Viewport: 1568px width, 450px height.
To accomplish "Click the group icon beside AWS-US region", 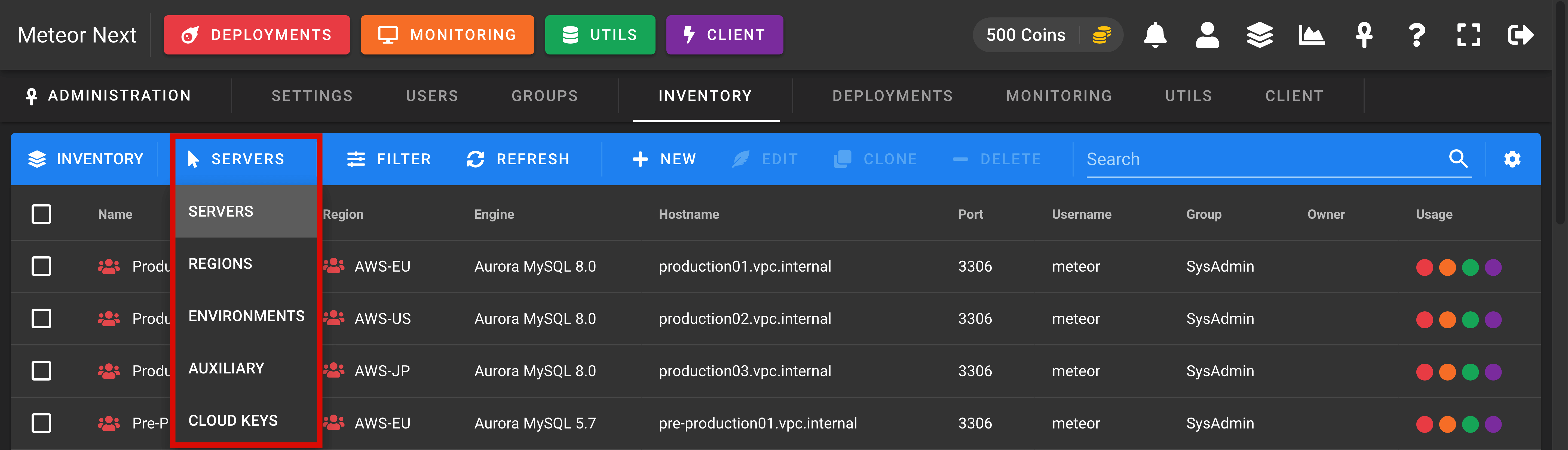I will tap(333, 318).
